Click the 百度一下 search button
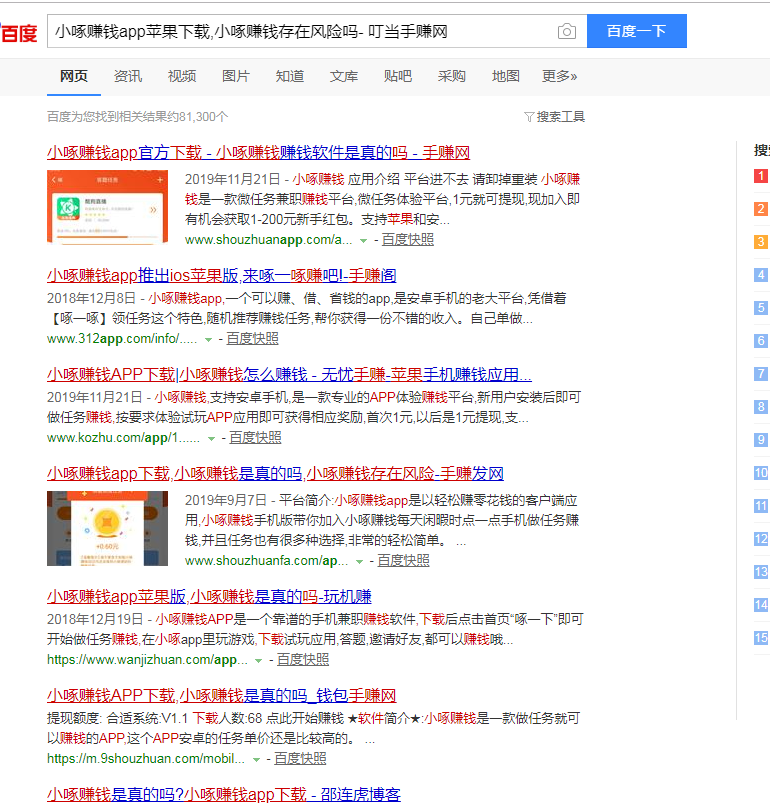Image resolution: width=770 pixels, height=807 pixels. pyautogui.click(x=637, y=31)
